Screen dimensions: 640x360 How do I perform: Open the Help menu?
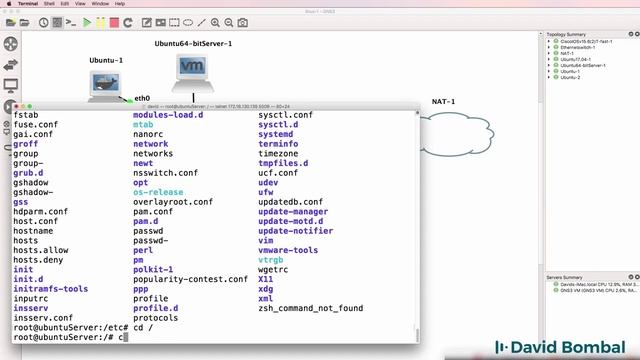point(120,4)
